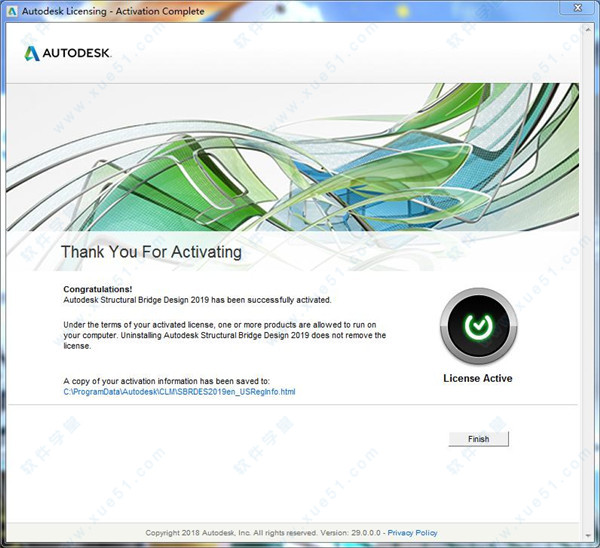Click the Version 29.0.0.0 footer text

(x=350, y=533)
